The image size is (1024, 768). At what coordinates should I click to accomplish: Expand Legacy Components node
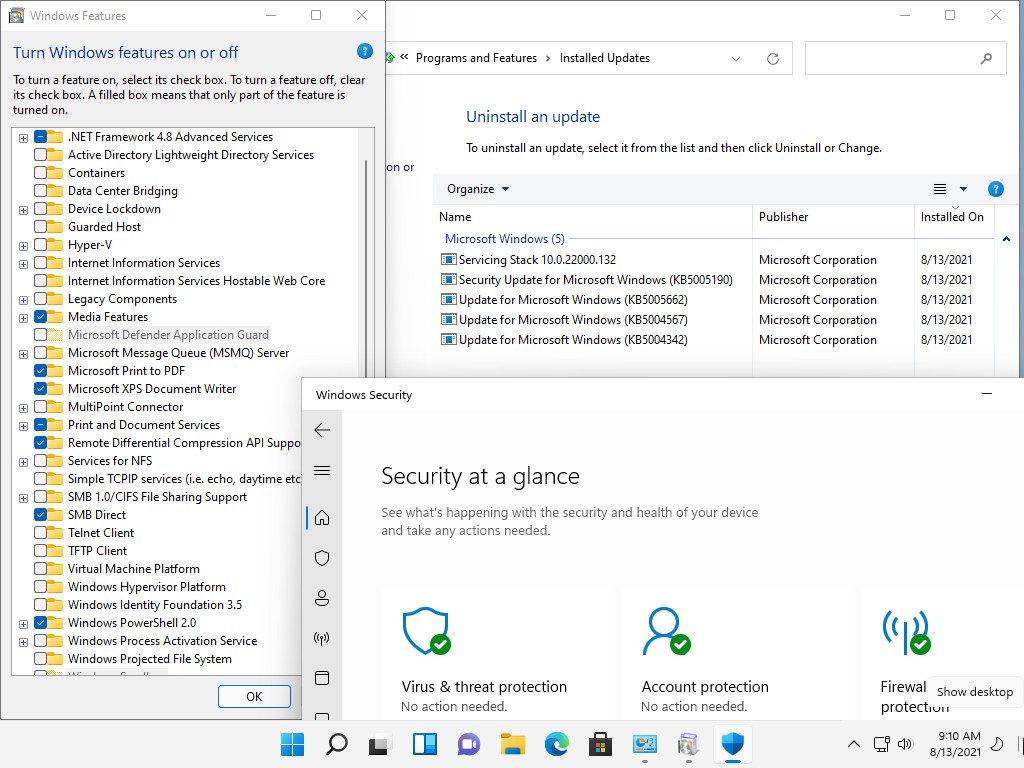click(24, 300)
